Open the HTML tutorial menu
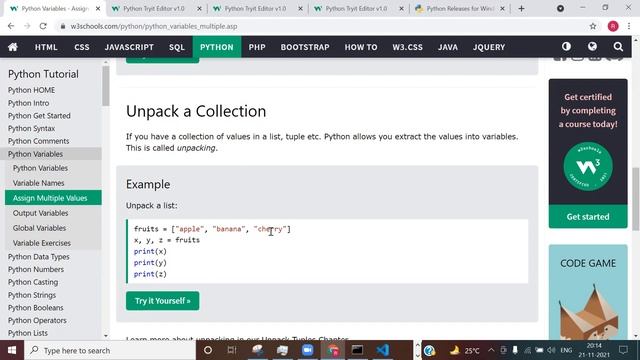 [46, 47]
